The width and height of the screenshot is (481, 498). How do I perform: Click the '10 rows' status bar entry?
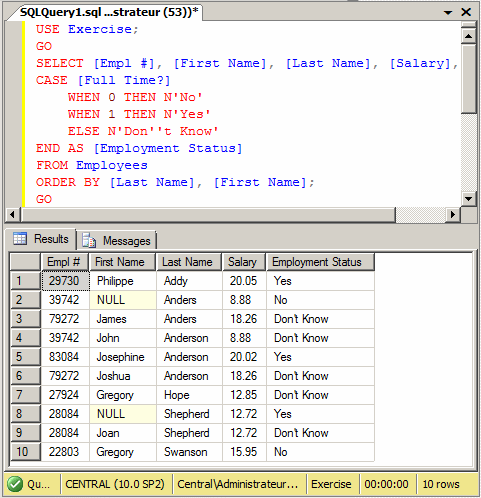(x=441, y=484)
